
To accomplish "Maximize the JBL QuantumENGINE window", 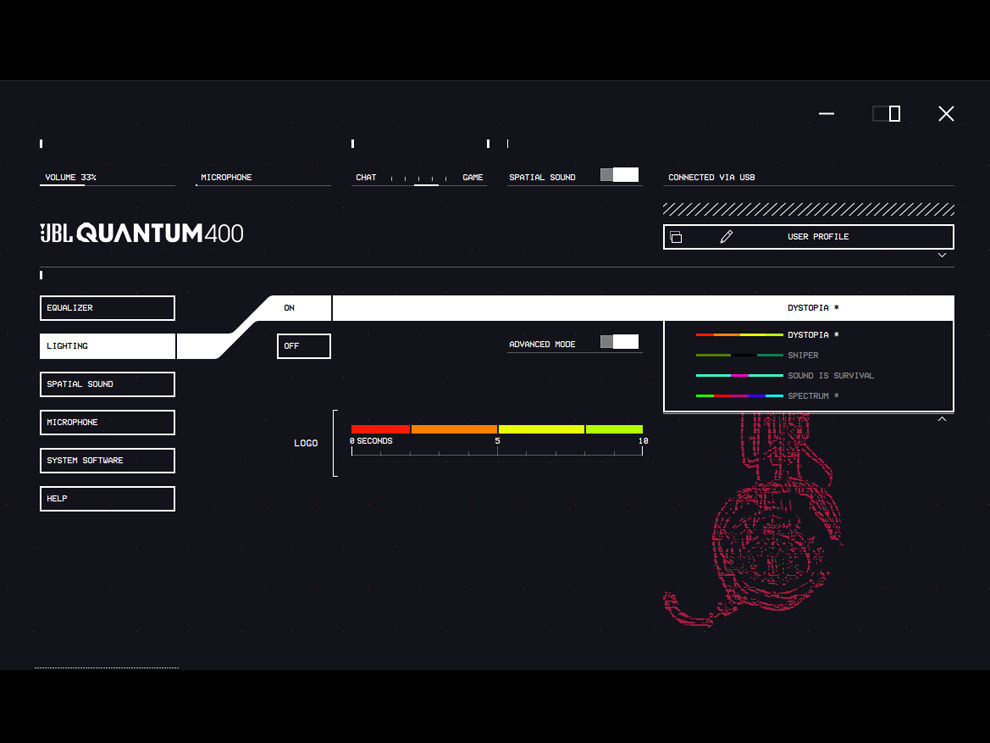I will pyautogui.click(x=887, y=114).
